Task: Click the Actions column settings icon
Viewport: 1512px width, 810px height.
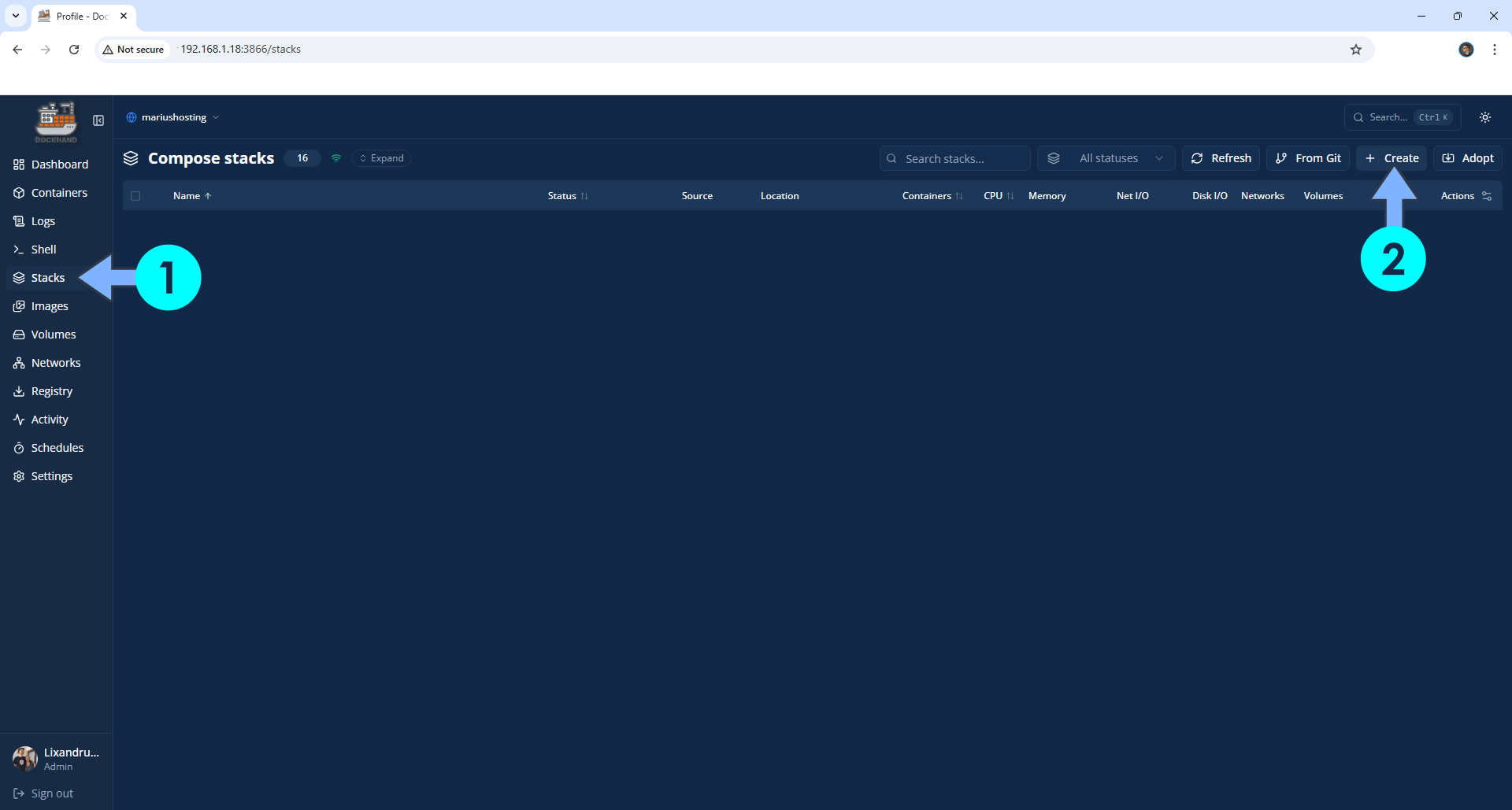Action: coord(1488,195)
